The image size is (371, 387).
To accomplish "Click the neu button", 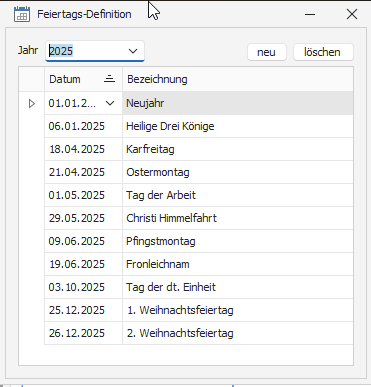I will click(267, 52).
